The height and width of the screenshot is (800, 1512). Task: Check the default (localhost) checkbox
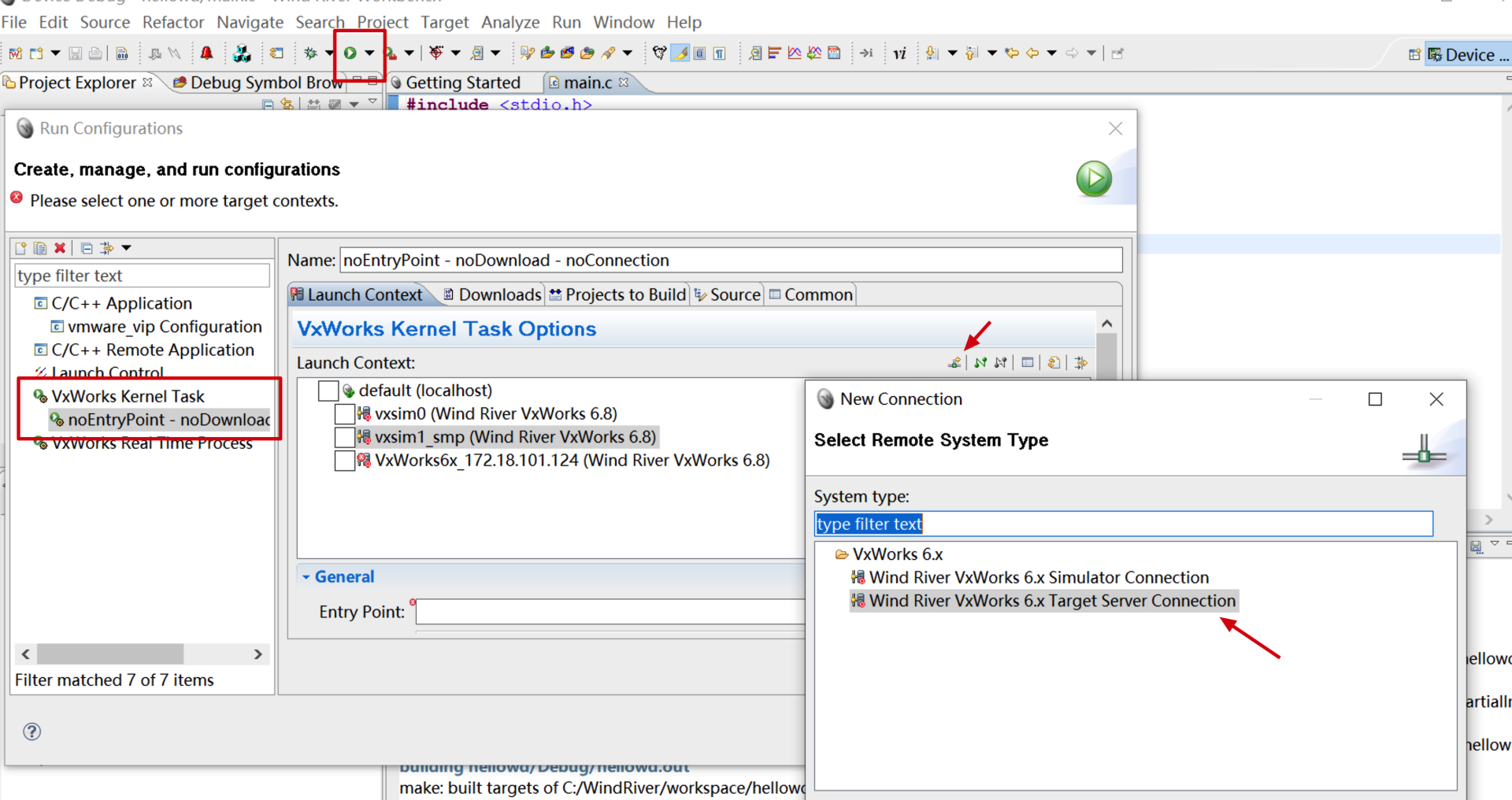(x=328, y=391)
